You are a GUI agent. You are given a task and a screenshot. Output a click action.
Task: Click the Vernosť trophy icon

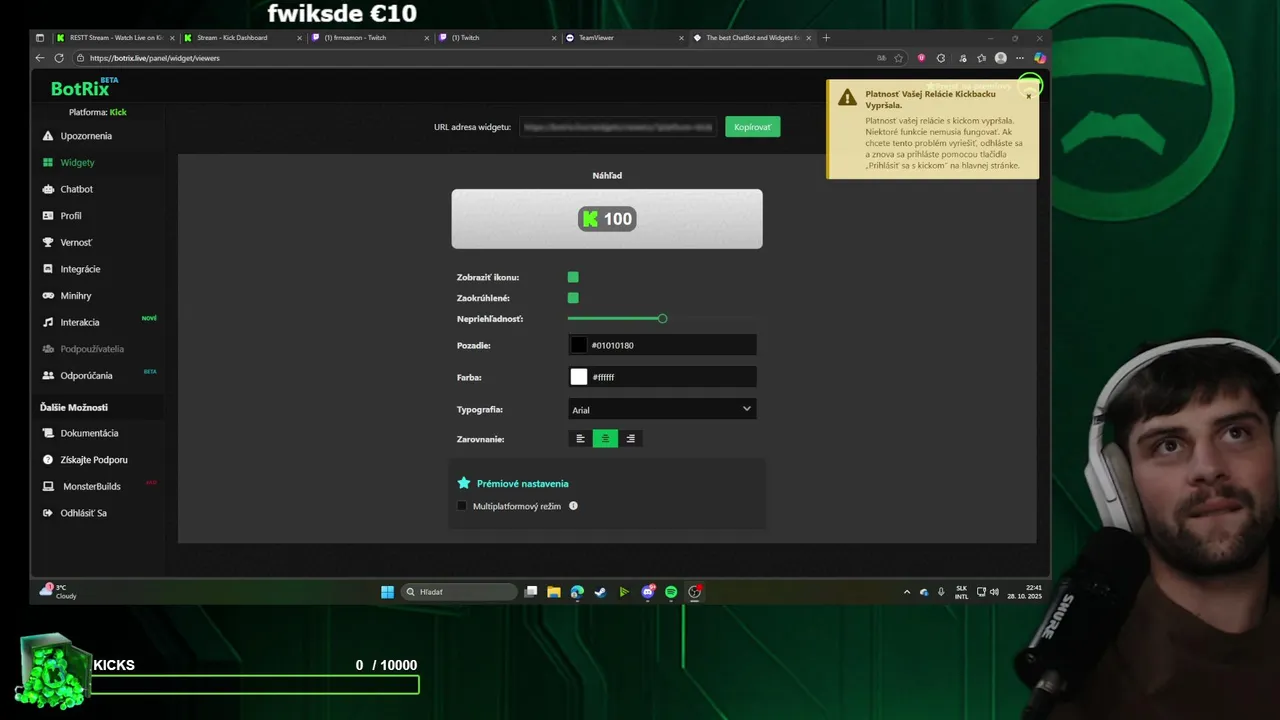(x=48, y=242)
